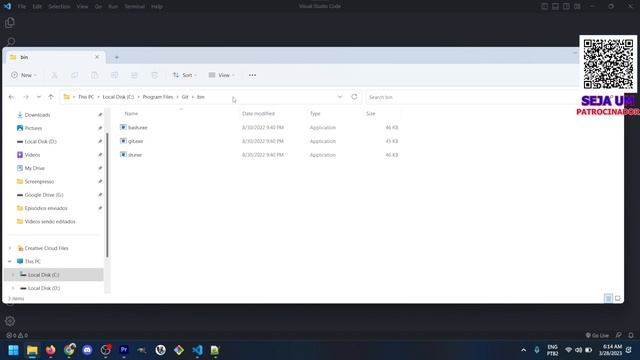The width and height of the screenshot is (640, 360).
Task: Click the Cut icon in File Explorer toolbar
Action: [x=54, y=75]
